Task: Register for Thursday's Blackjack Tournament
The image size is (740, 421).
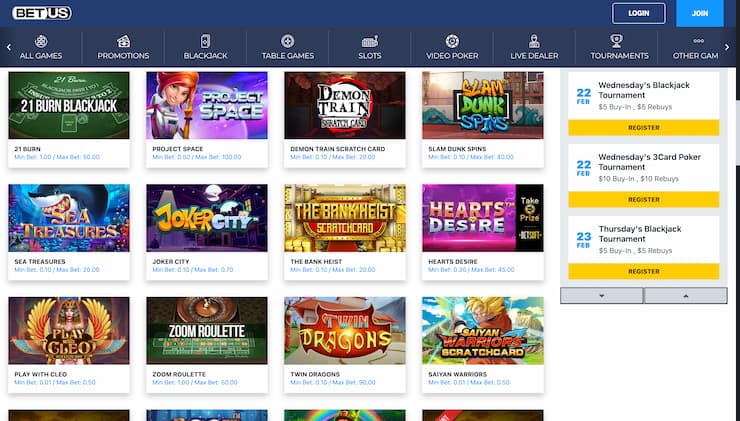Action: 644,271
